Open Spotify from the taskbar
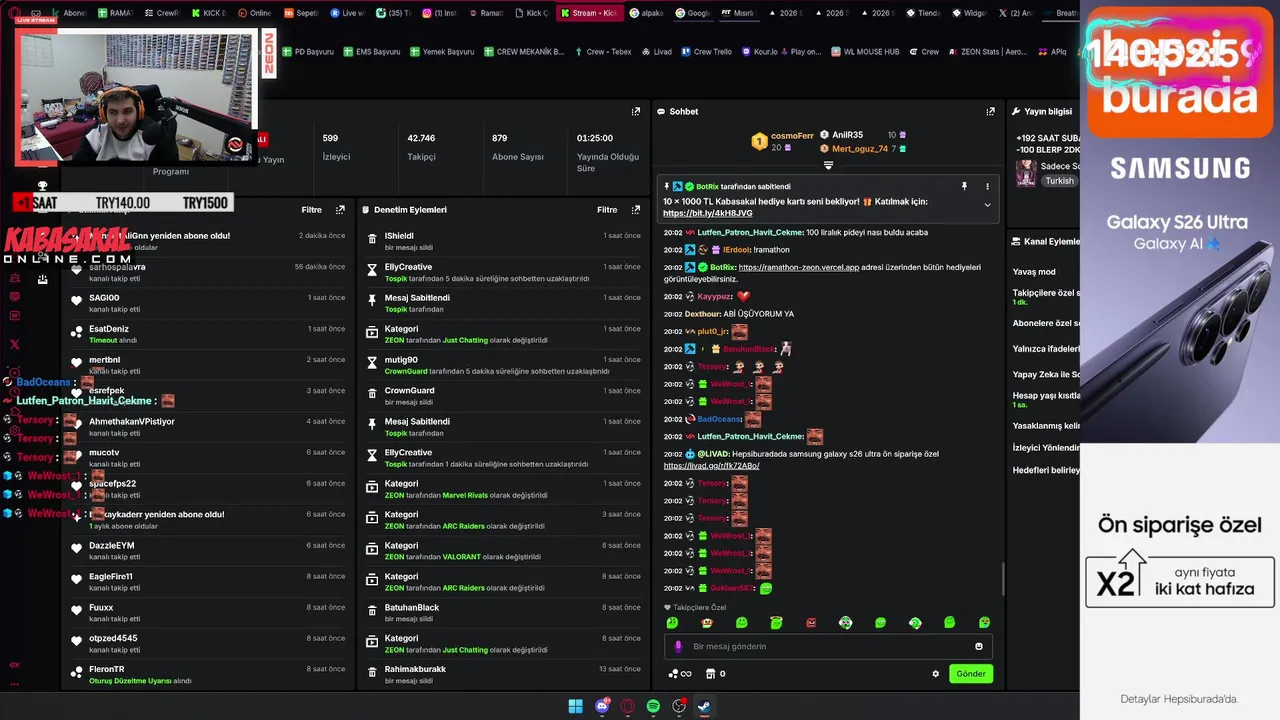The image size is (1280, 720). point(653,706)
